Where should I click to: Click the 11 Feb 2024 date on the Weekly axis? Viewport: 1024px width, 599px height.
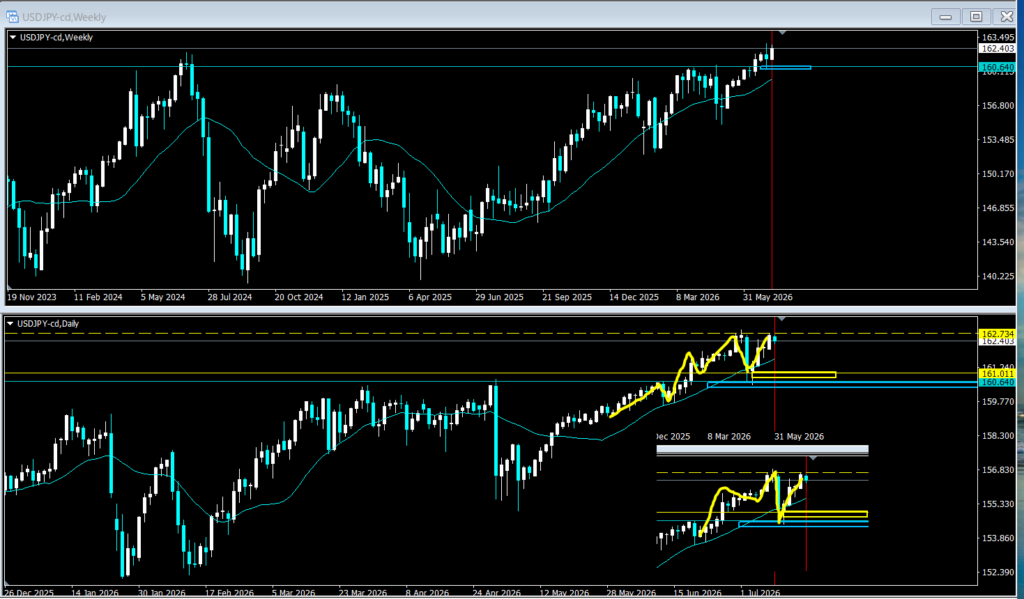coord(98,297)
